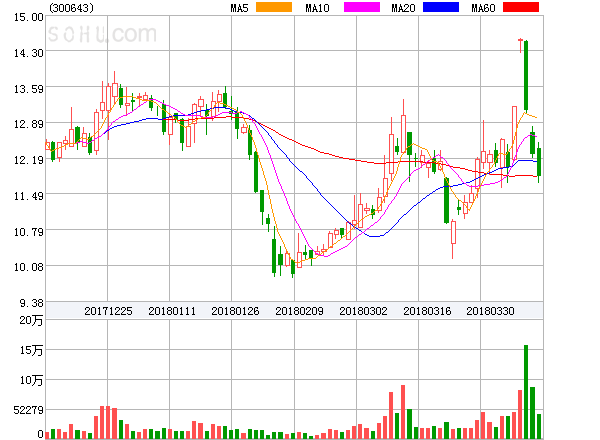The image size is (600, 440).
Task: Click the red MA60 legend swatch
Action: [521, 7]
